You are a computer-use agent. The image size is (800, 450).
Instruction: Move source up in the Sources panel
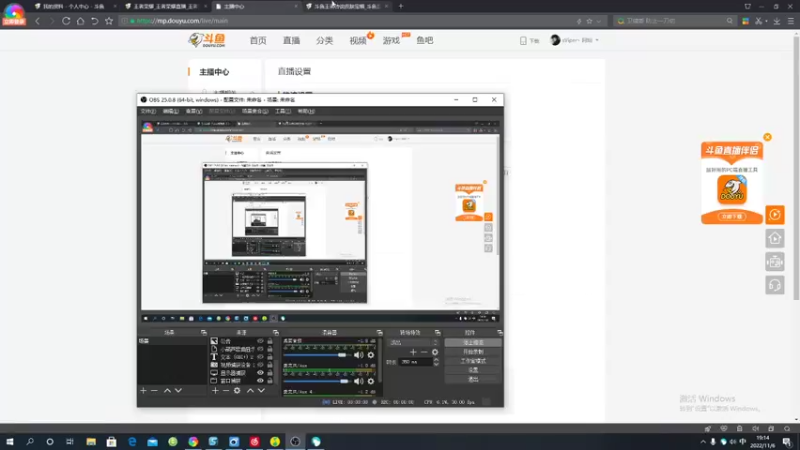250,390
